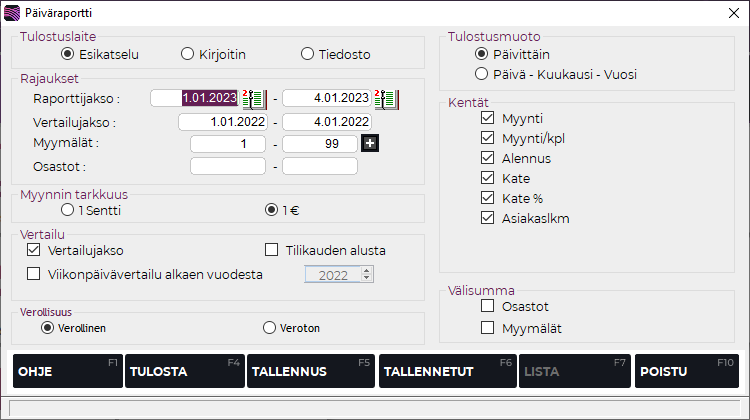Choose Päivä - Kuukausi - Vuosi format
The image size is (750, 420).
(482, 74)
